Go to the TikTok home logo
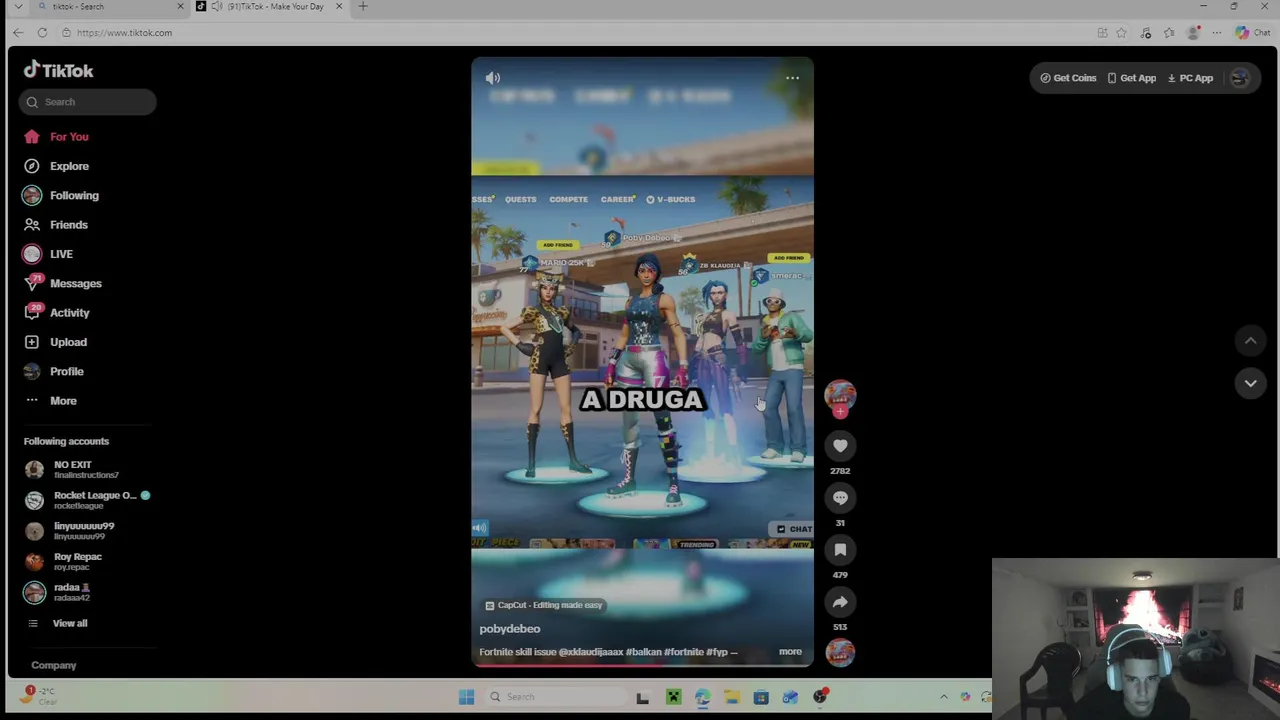The image size is (1280, 720). (x=58, y=70)
